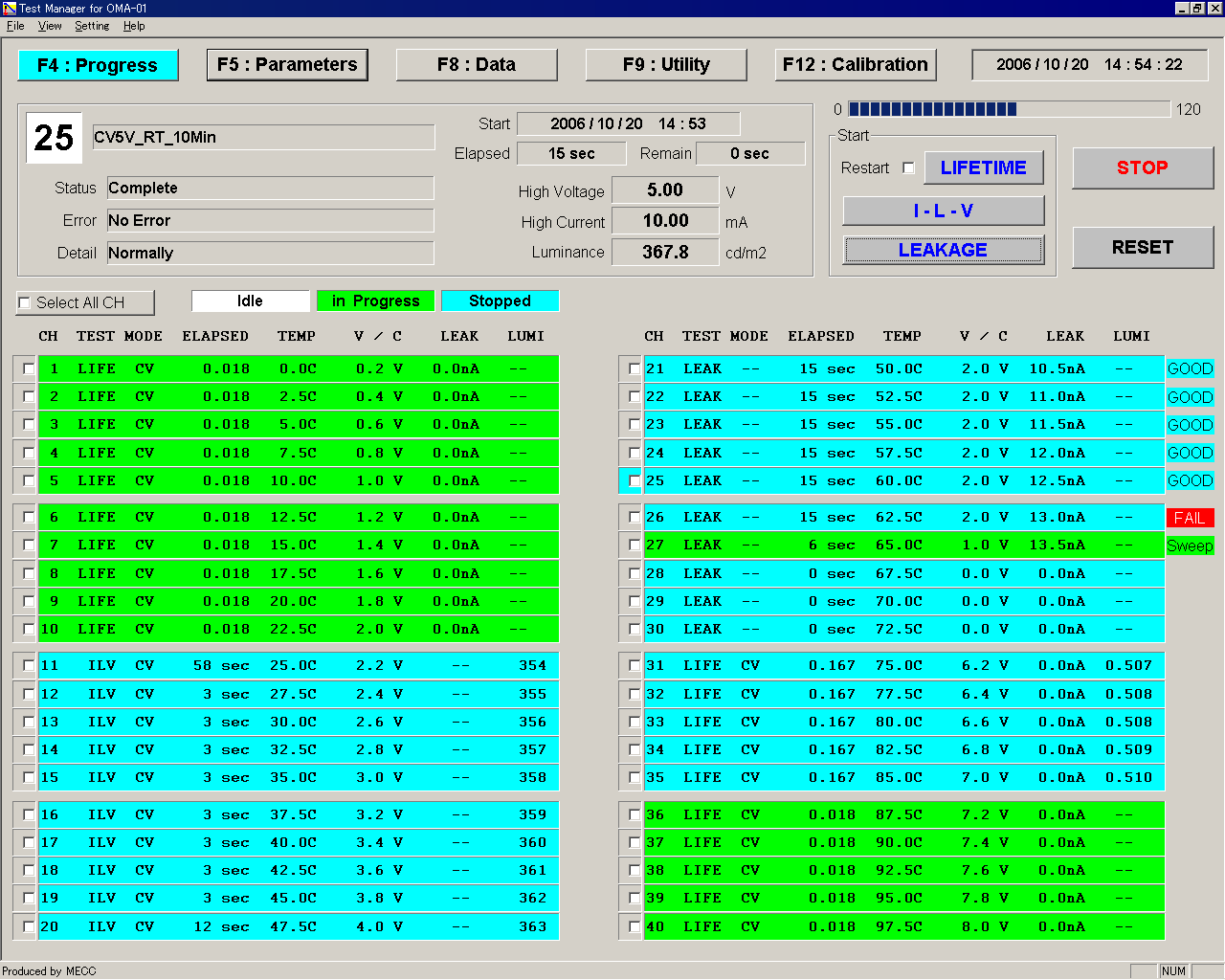Start the LIFETIME test

983,167
